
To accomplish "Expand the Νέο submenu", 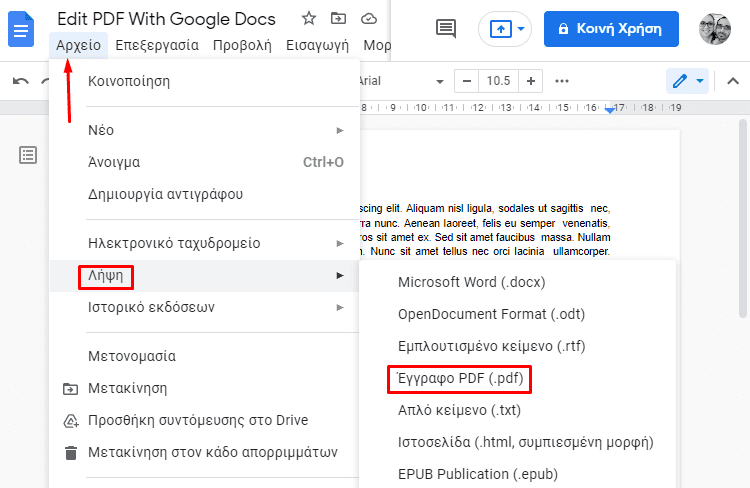I will click(205, 130).
